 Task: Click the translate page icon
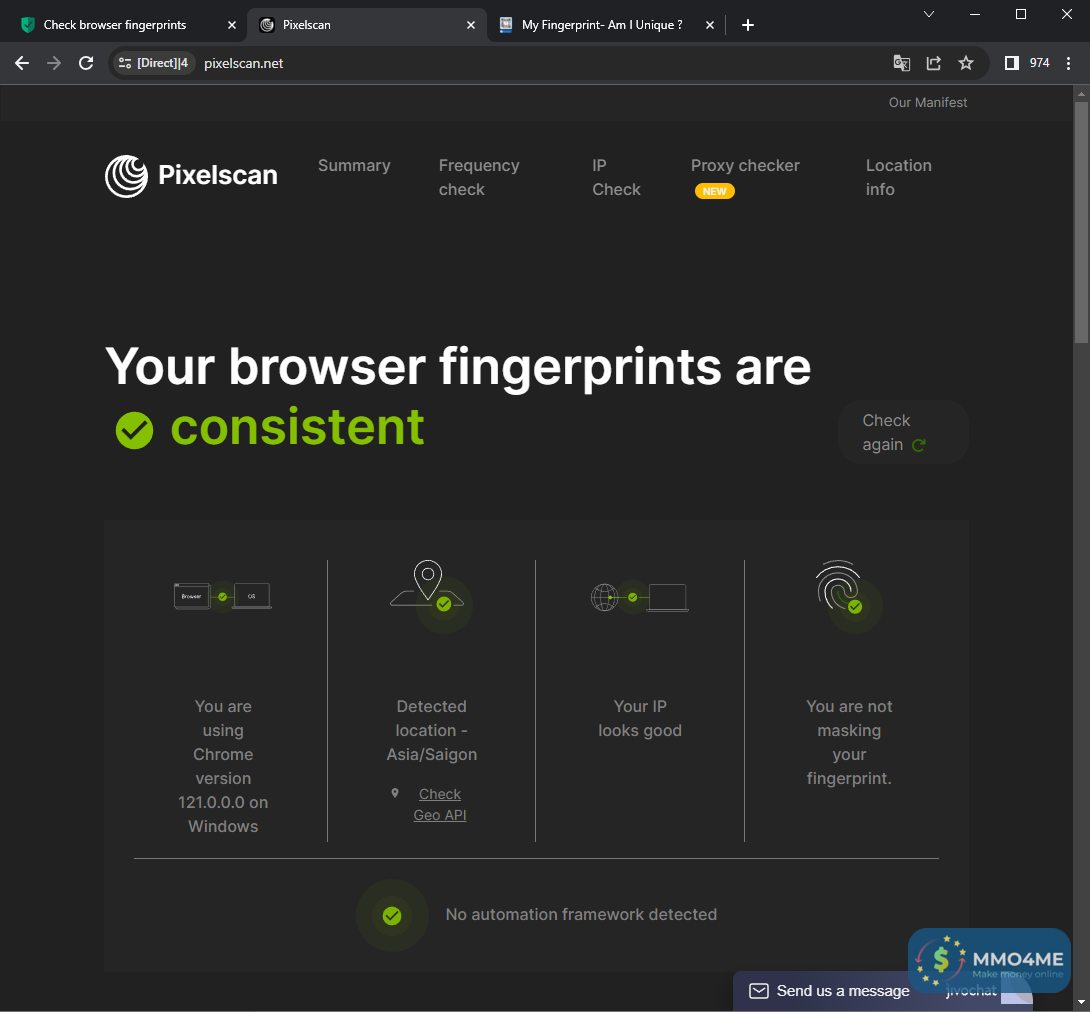coord(902,63)
